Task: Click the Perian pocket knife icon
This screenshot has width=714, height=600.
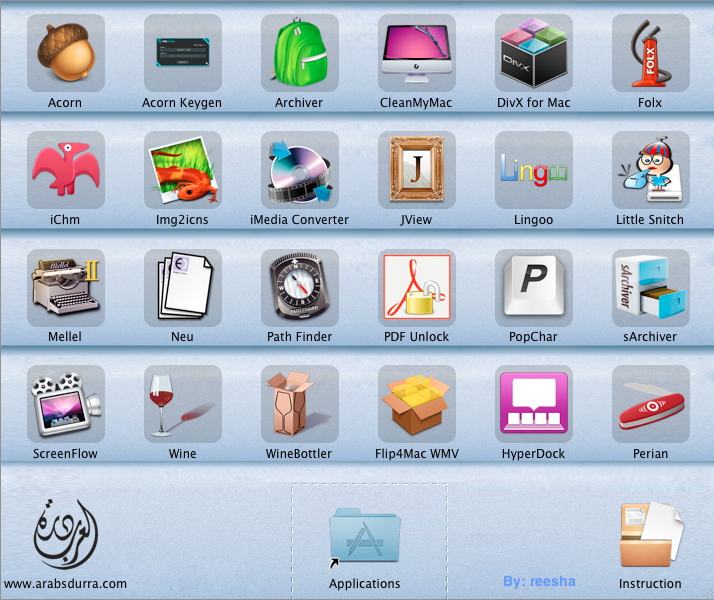Action: coord(651,404)
